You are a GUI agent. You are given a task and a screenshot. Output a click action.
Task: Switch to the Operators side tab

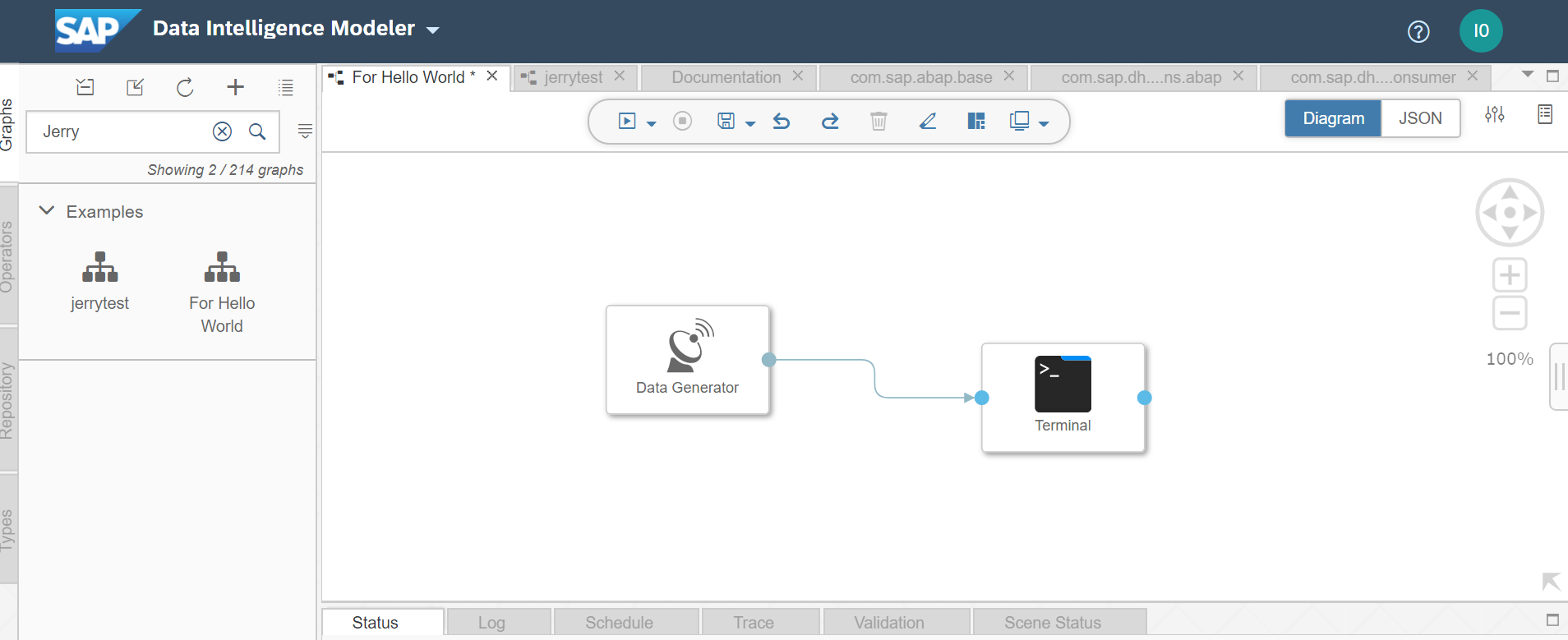(8, 256)
